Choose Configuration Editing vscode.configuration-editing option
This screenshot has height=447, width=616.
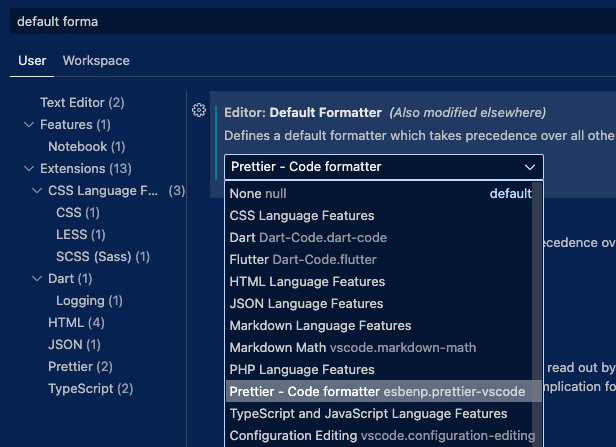[379, 435]
